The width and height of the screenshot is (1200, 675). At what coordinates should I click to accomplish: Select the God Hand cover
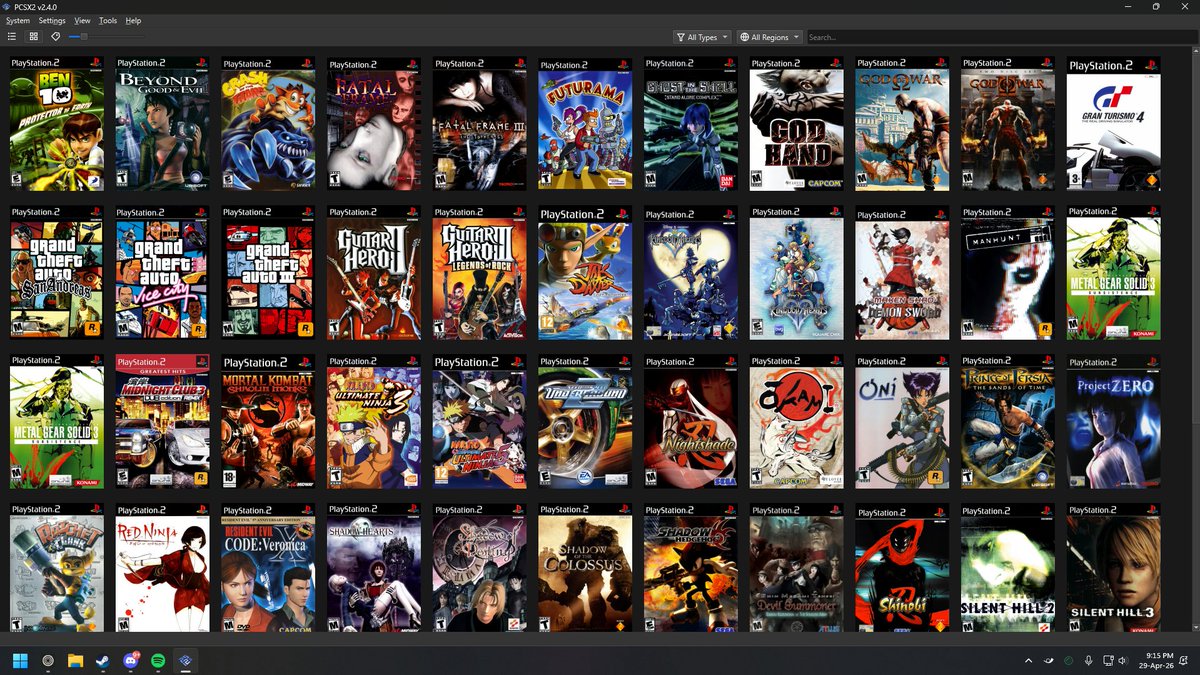797,124
